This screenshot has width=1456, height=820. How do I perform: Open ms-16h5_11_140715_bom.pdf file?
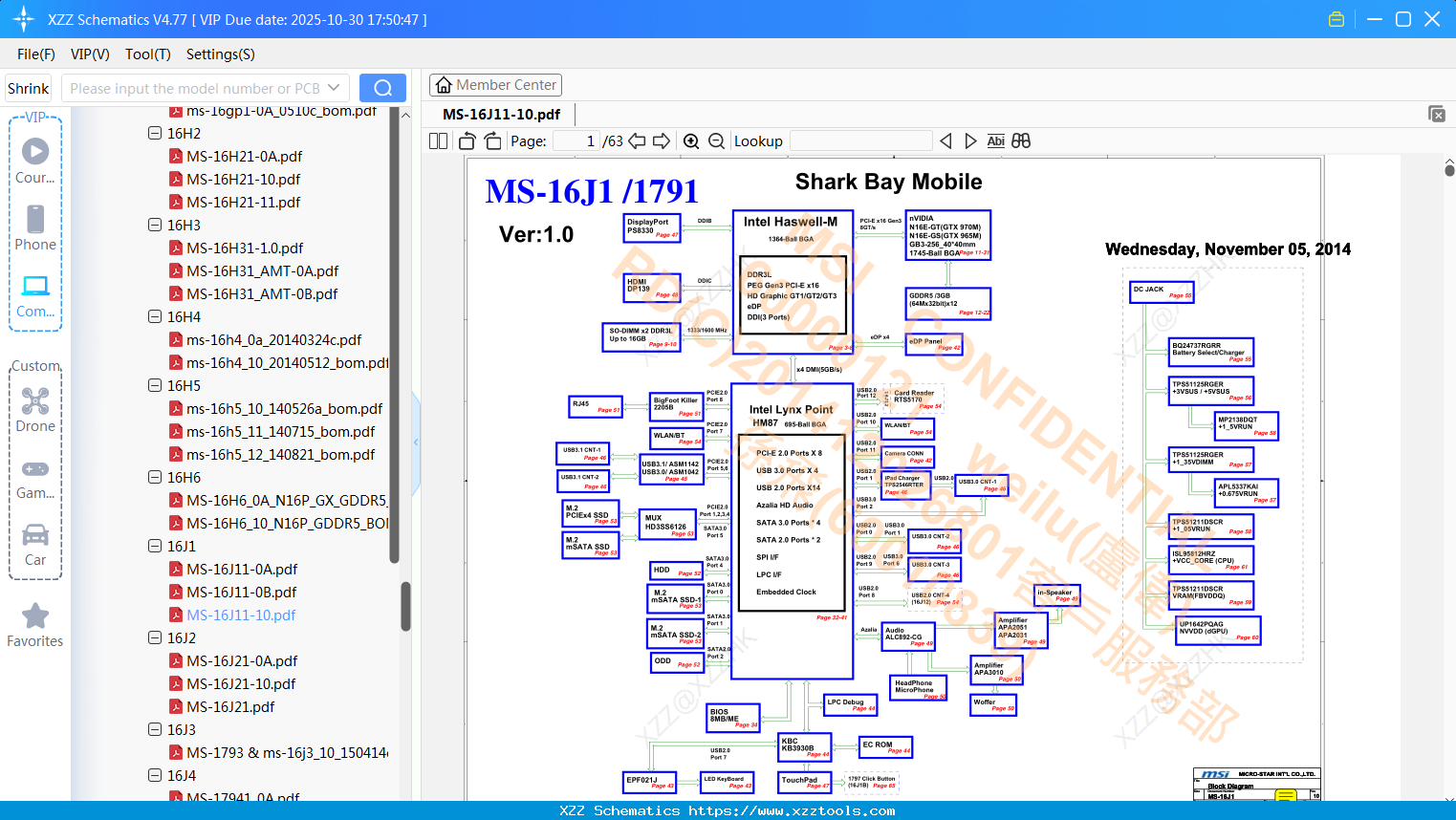coord(281,431)
